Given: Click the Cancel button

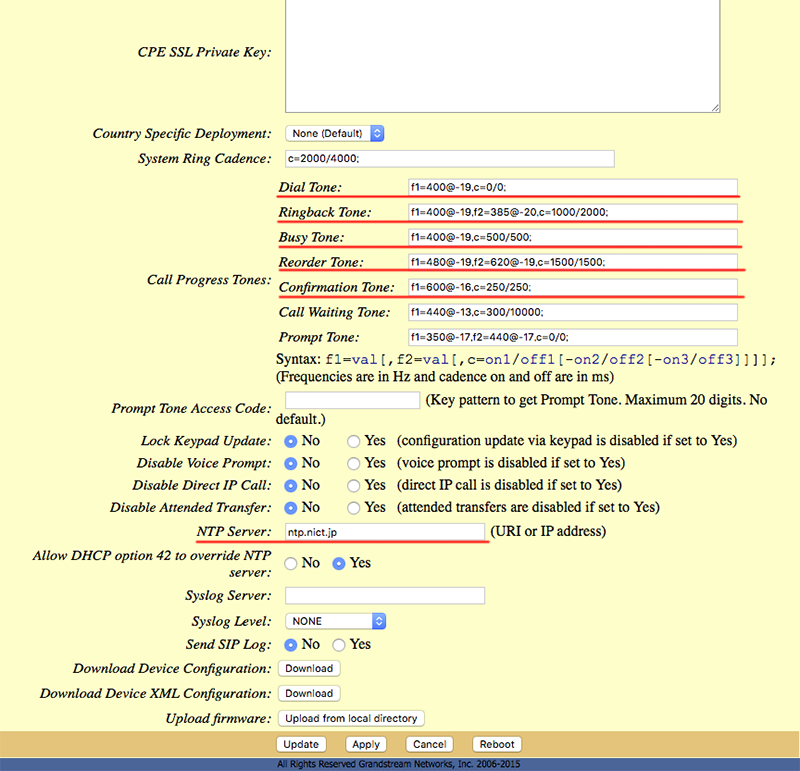Looking at the screenshot, I should tap(430, 744).
